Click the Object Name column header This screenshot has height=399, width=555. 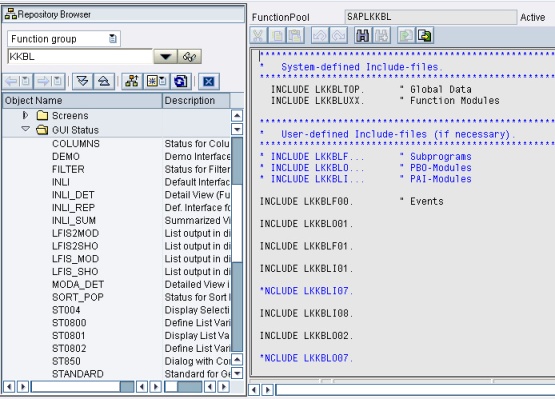(82, 101)
